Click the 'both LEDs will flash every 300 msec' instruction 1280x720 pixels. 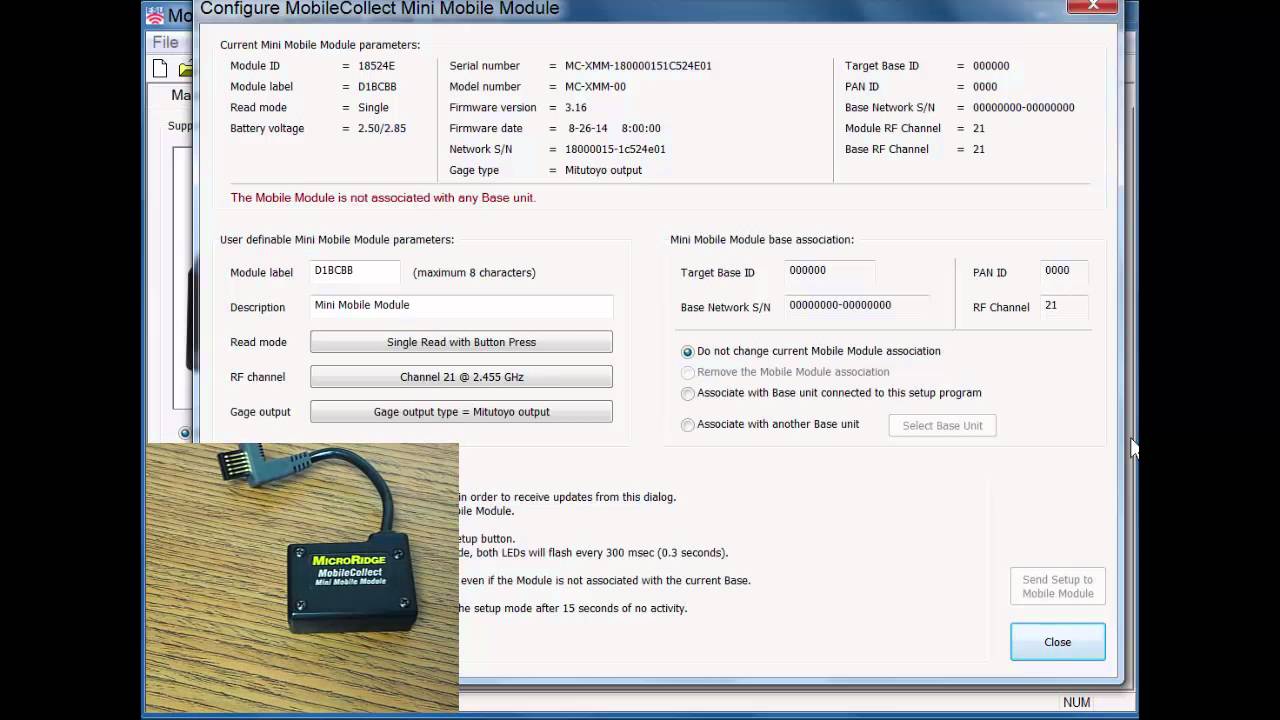tap(594, 553)
